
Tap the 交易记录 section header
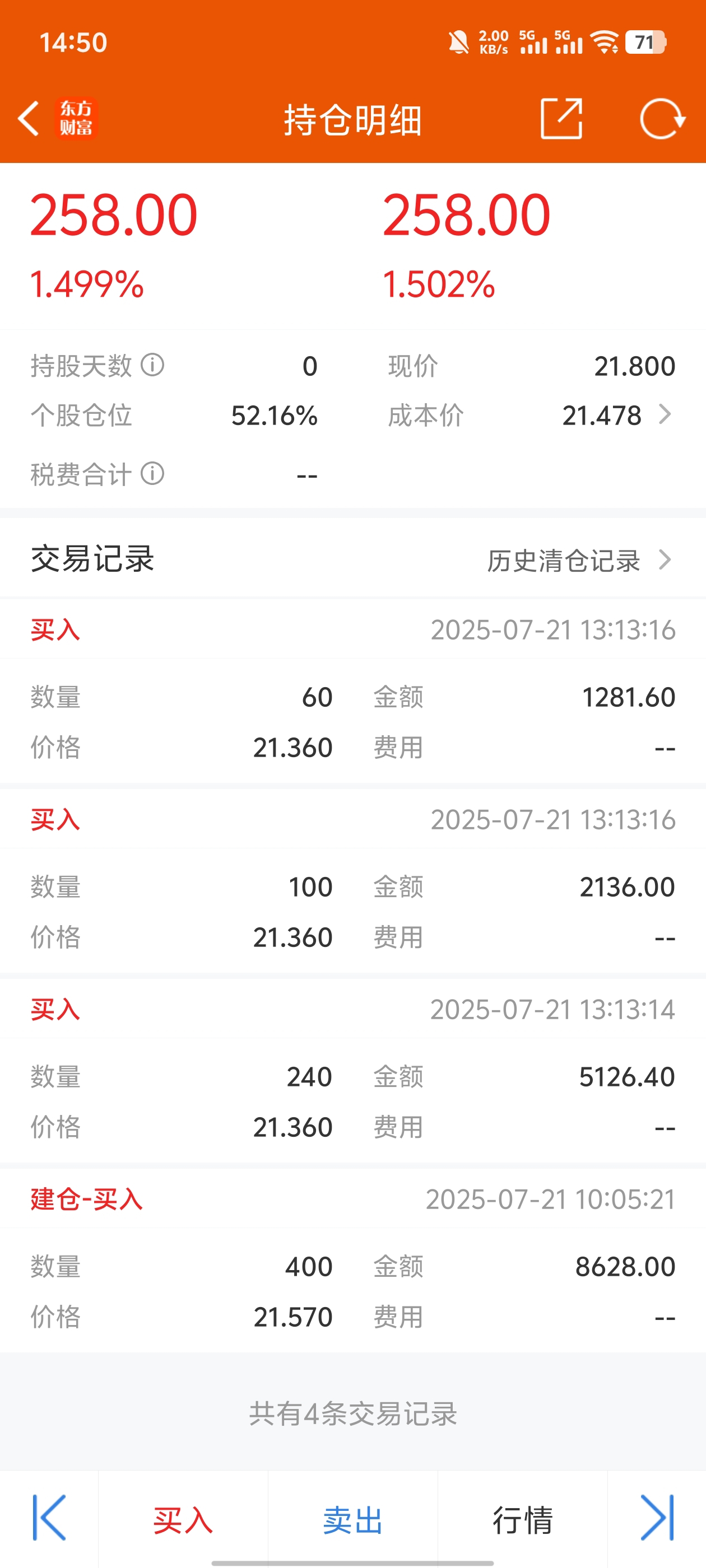coord(92,558)
